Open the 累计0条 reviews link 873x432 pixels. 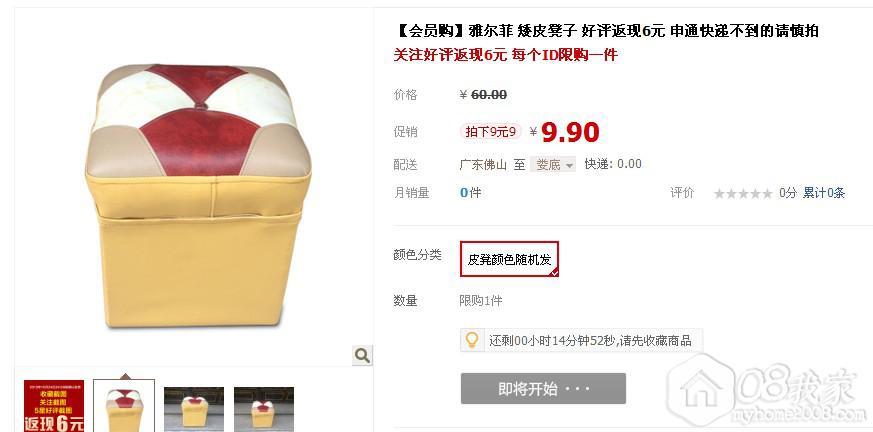pos(823,193)
